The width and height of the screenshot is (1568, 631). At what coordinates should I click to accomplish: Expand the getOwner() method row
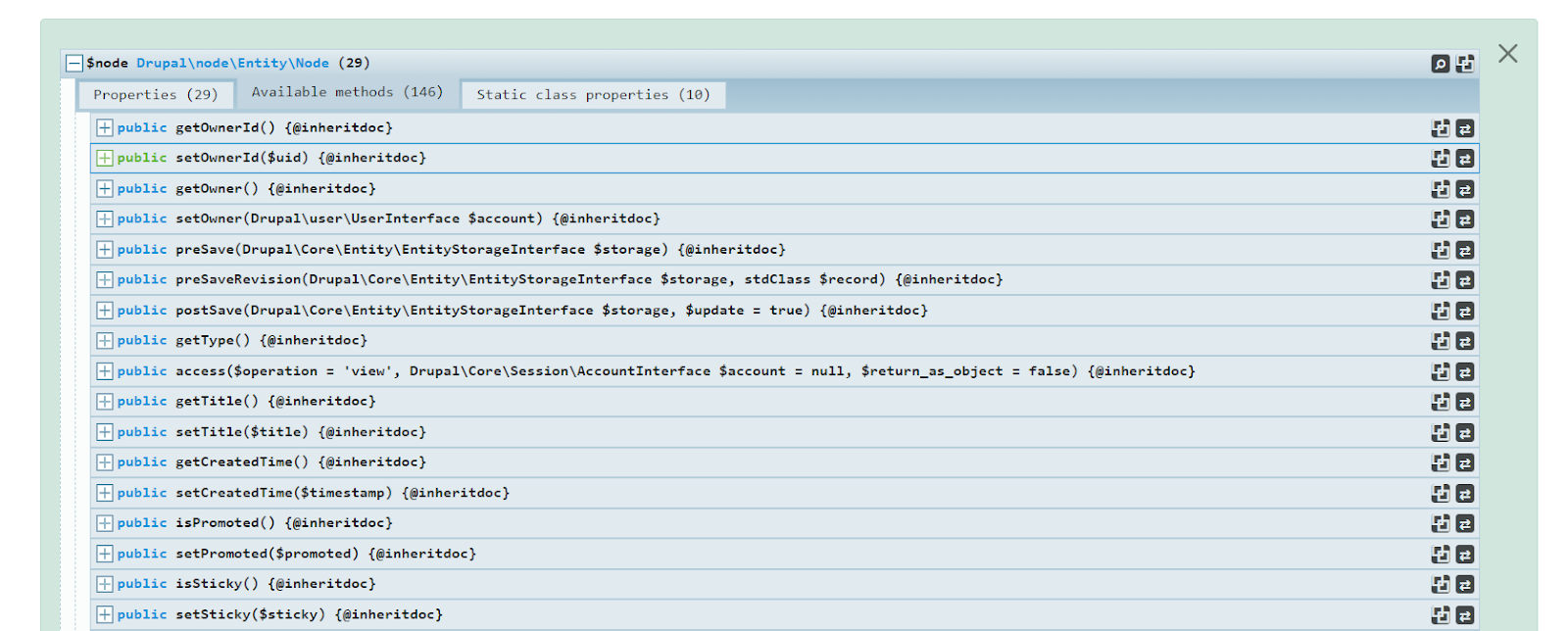point(105,188)
